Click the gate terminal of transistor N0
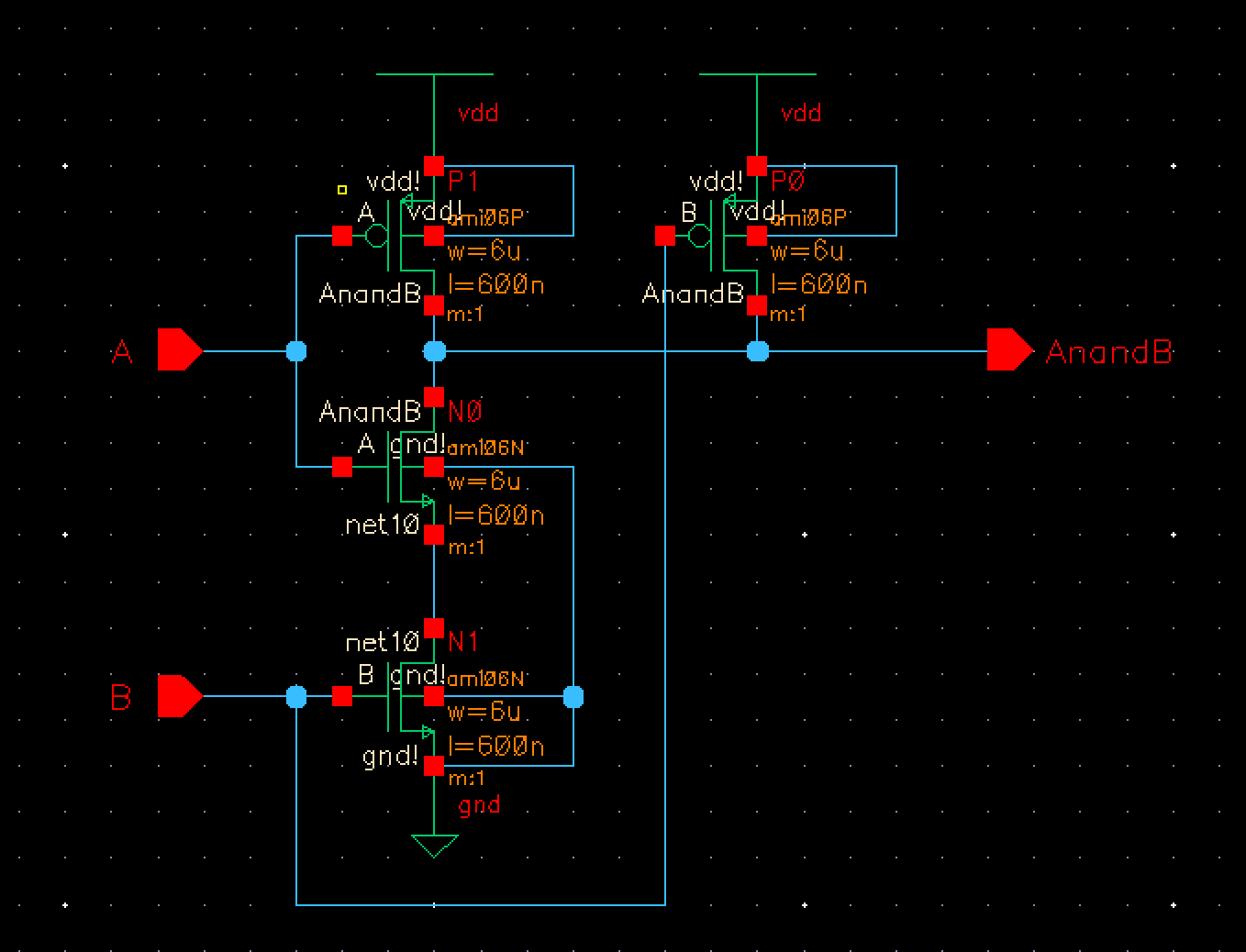The width and height of the screenshot is (1246, 952). click(342, 468)
